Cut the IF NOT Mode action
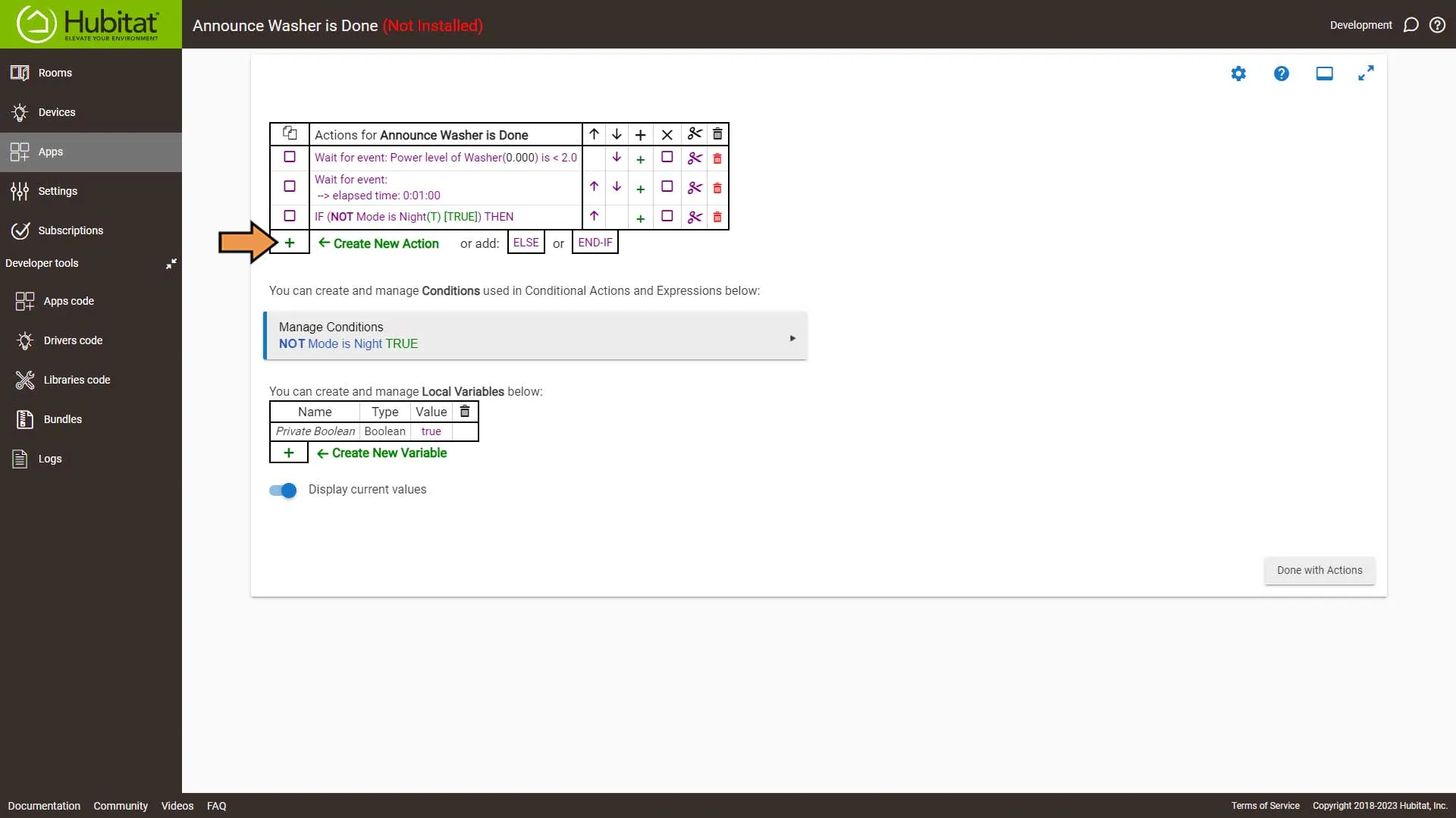Screen dimensions: 1456x818 point(695,217)
